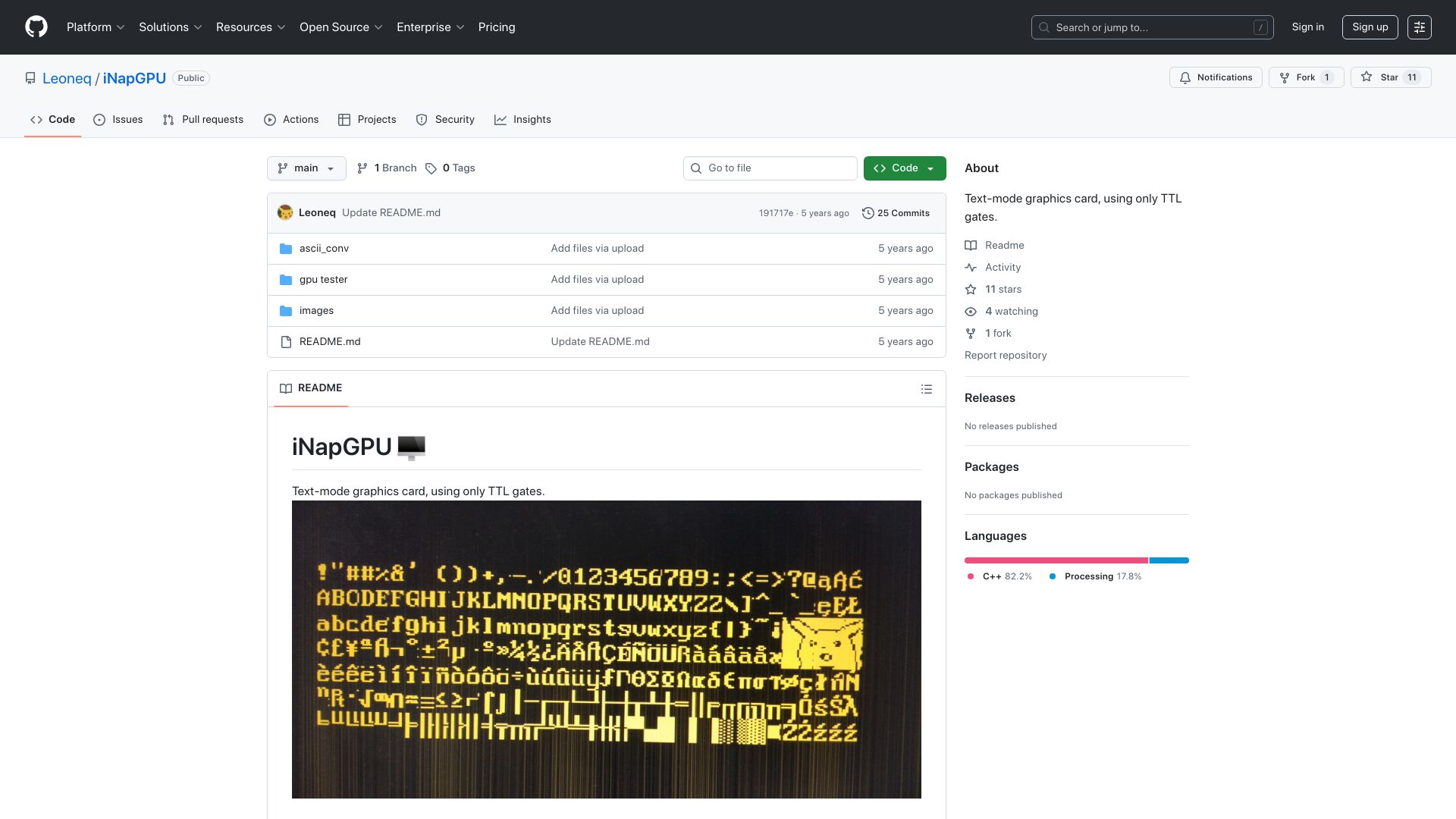
Task: Click the C++ segment of the languages bar
Action: 1056,560
